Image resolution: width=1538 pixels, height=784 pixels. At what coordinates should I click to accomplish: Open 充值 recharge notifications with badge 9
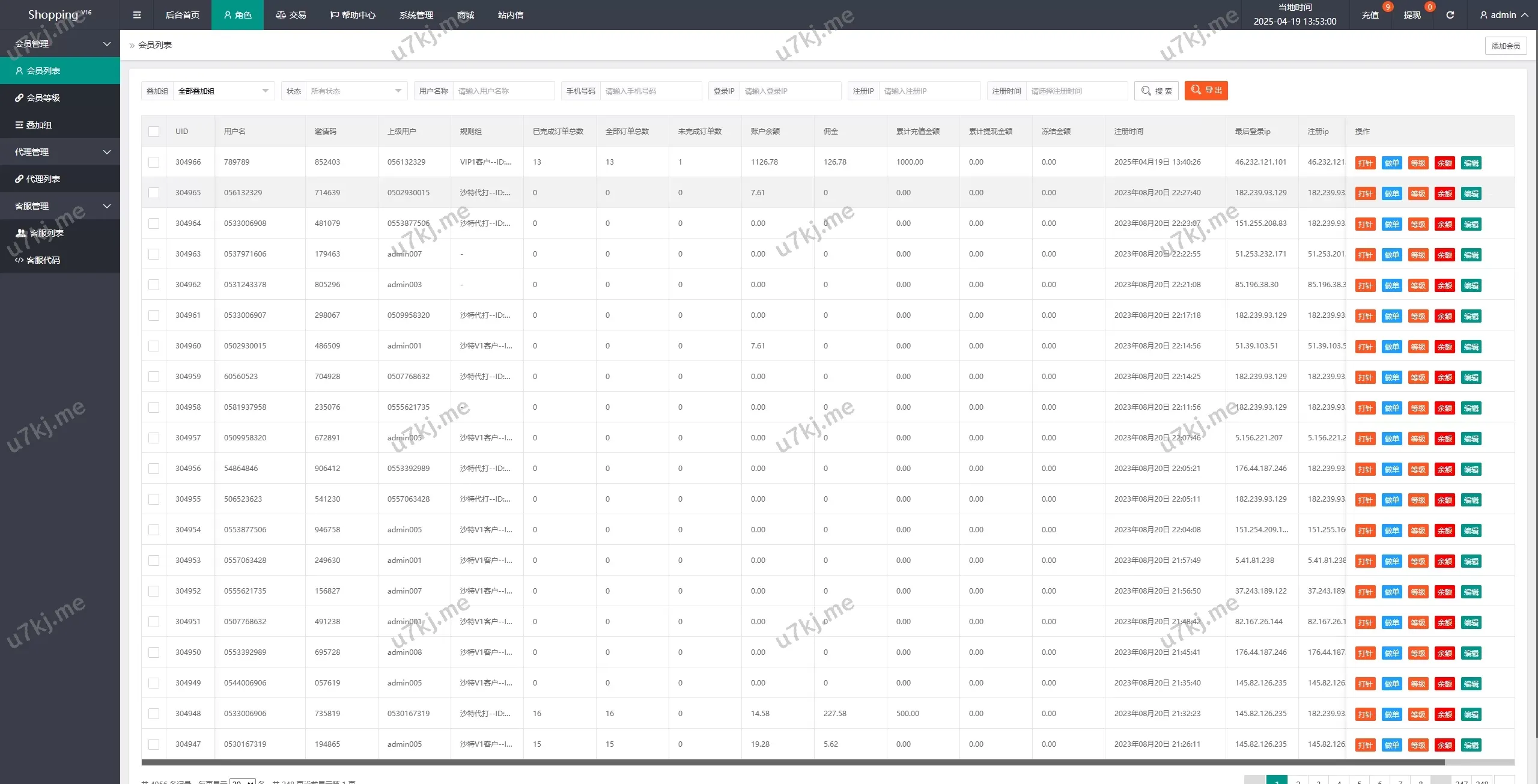coord(1370,15)
